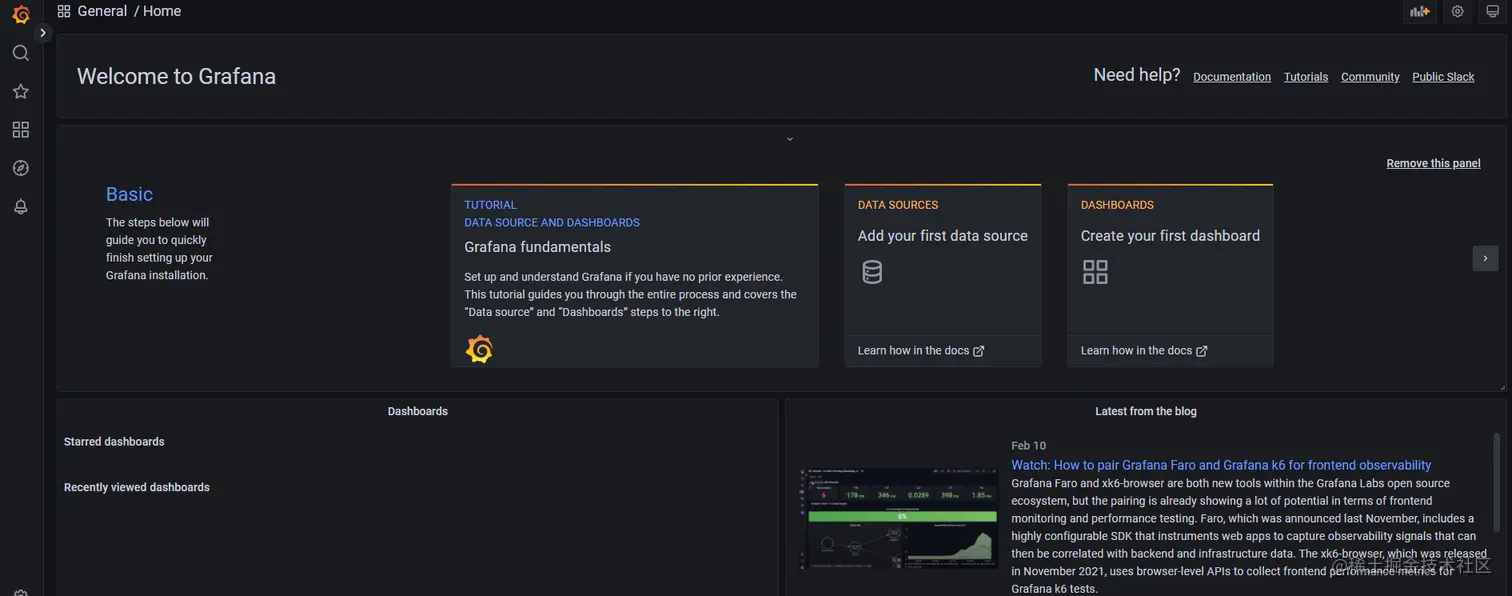Click the Grafana logo home icon
Viewport: 1512px width, 596px height.
point(21,14)
